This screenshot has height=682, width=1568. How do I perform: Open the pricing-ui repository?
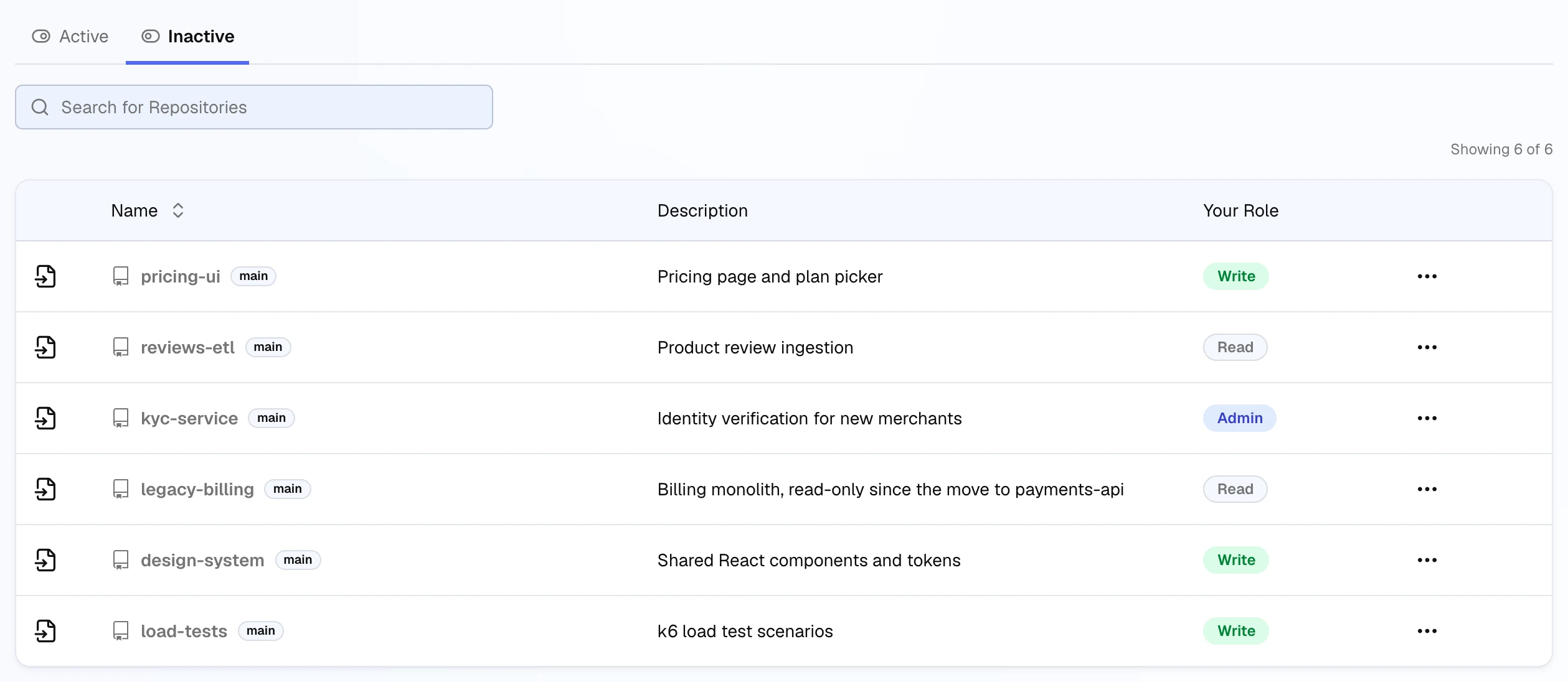pyautogui.click(x=181, y=276)
